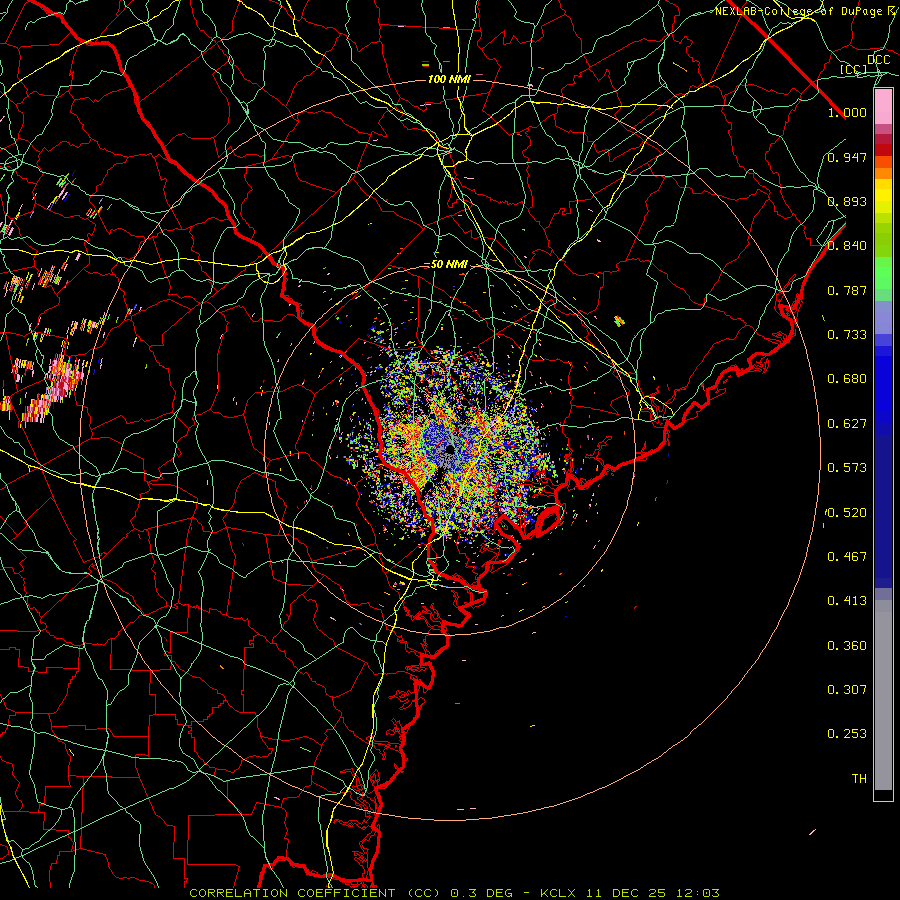The height and width of the screenshot is (900, 900).
Task: Click the 0.893 legend value
Action: (847, 201)
